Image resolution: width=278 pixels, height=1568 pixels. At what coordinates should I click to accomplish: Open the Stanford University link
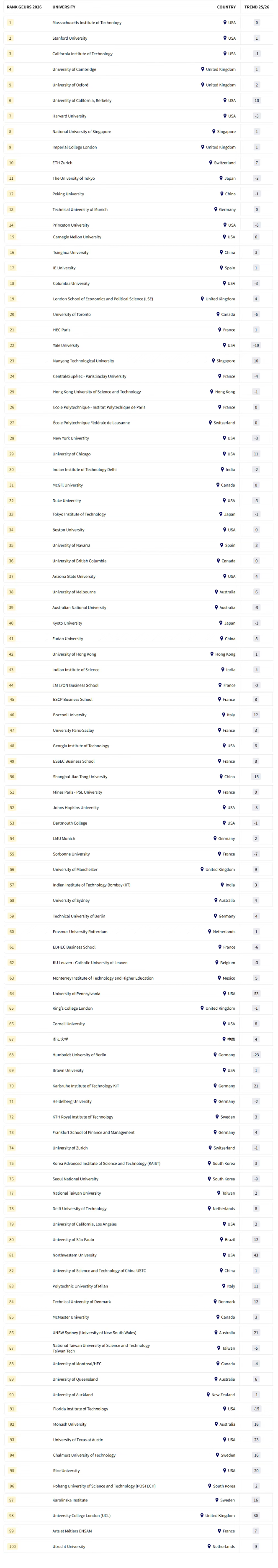coord(69,38)
